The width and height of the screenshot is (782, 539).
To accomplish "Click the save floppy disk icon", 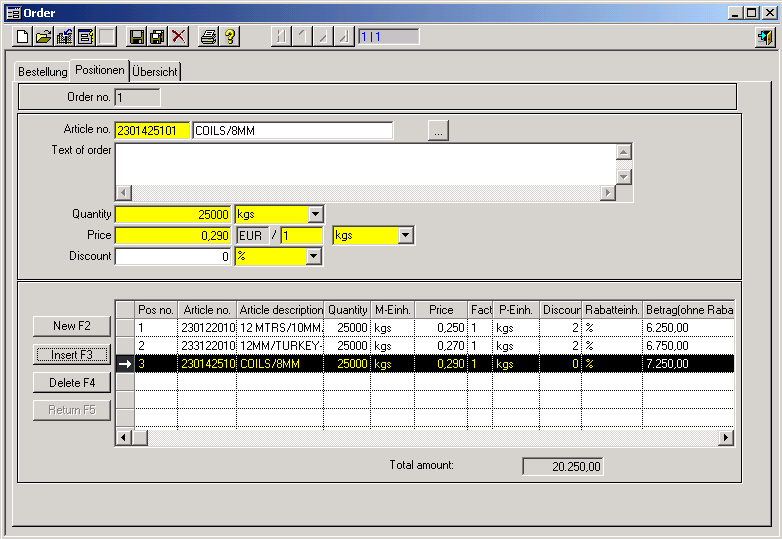I will pos(137,37).
